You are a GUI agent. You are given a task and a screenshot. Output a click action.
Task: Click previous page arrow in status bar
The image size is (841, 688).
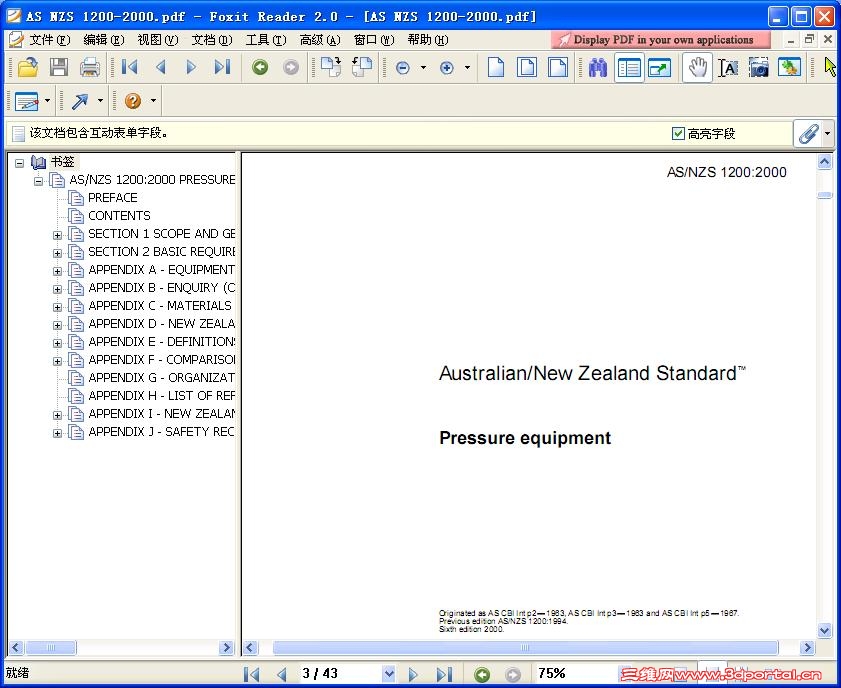(x=282, y=674)
